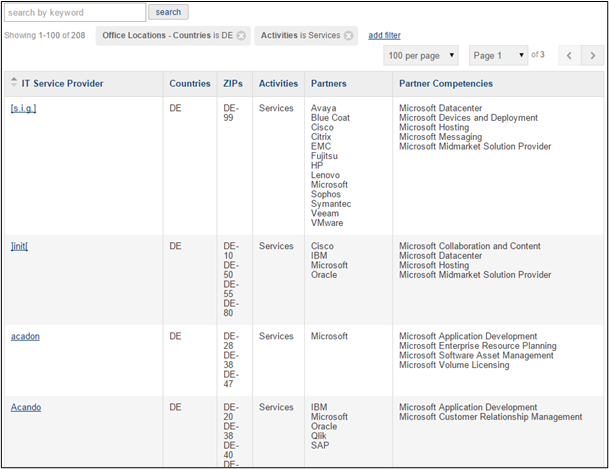Click Citrix partner entry

point(321,137)
